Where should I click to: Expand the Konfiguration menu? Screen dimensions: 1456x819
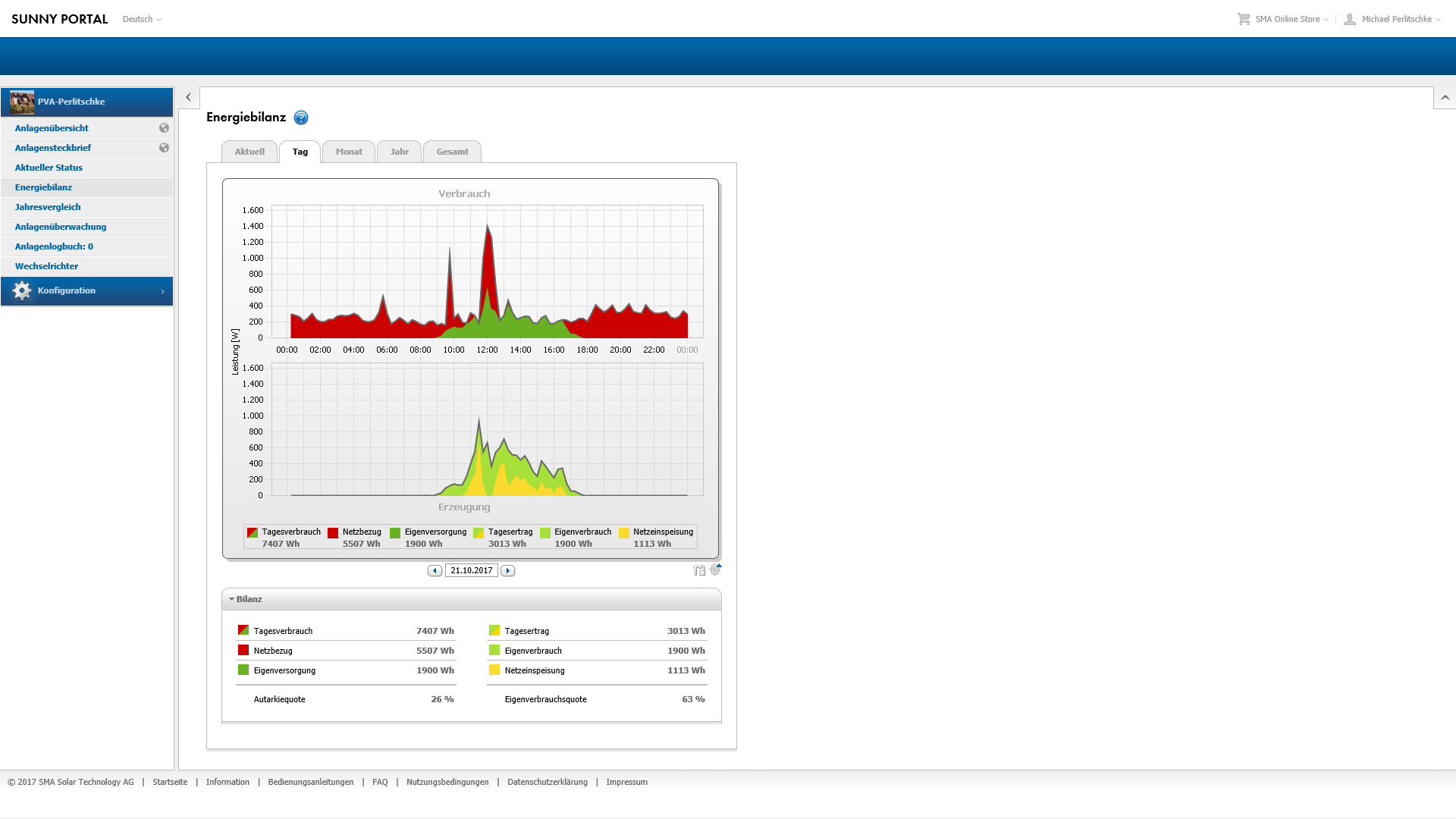(x=87, y=291)
